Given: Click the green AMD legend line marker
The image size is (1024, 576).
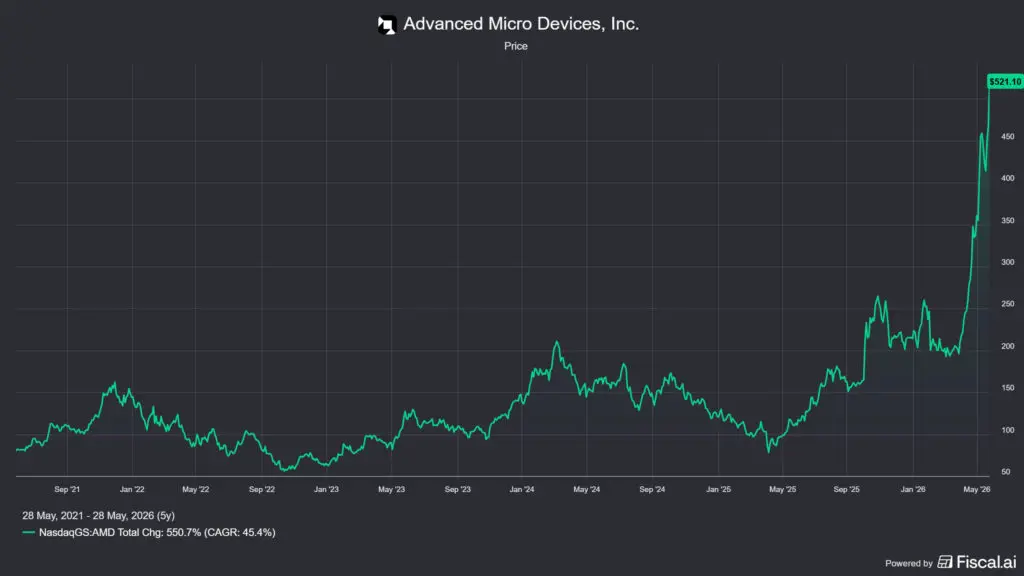Looking at the screenshot, I should tap(28, 532).
